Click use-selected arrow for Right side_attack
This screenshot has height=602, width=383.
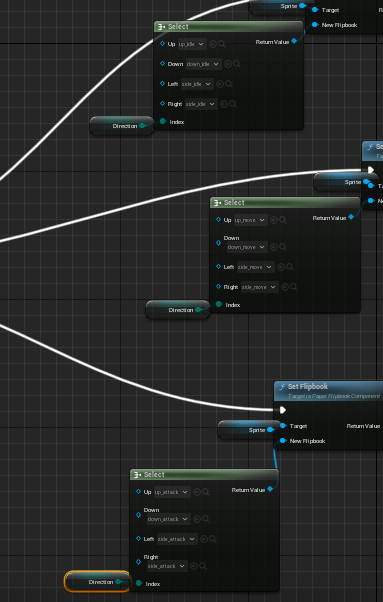(x=194, y=566)
